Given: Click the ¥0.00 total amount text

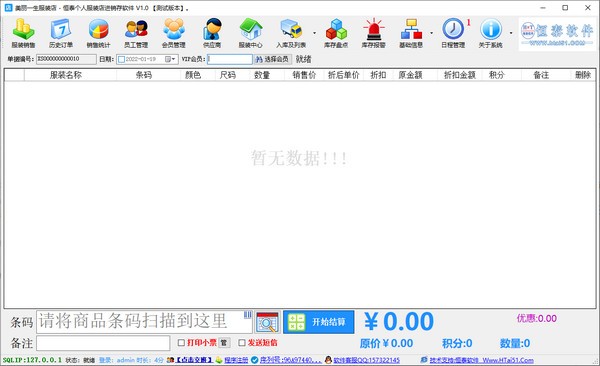Looking at the screenshot, I should 399,321.
